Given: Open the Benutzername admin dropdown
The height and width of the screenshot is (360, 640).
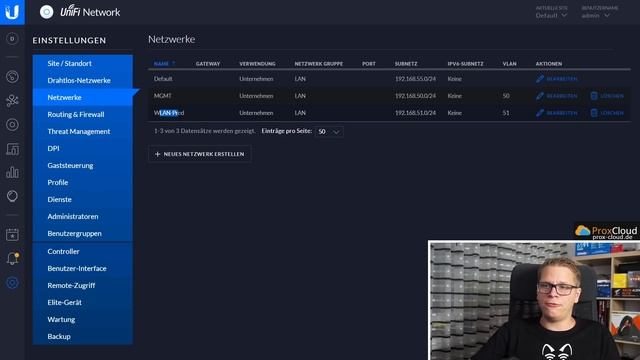Looking at the screenshot, I should click(596, 16).
